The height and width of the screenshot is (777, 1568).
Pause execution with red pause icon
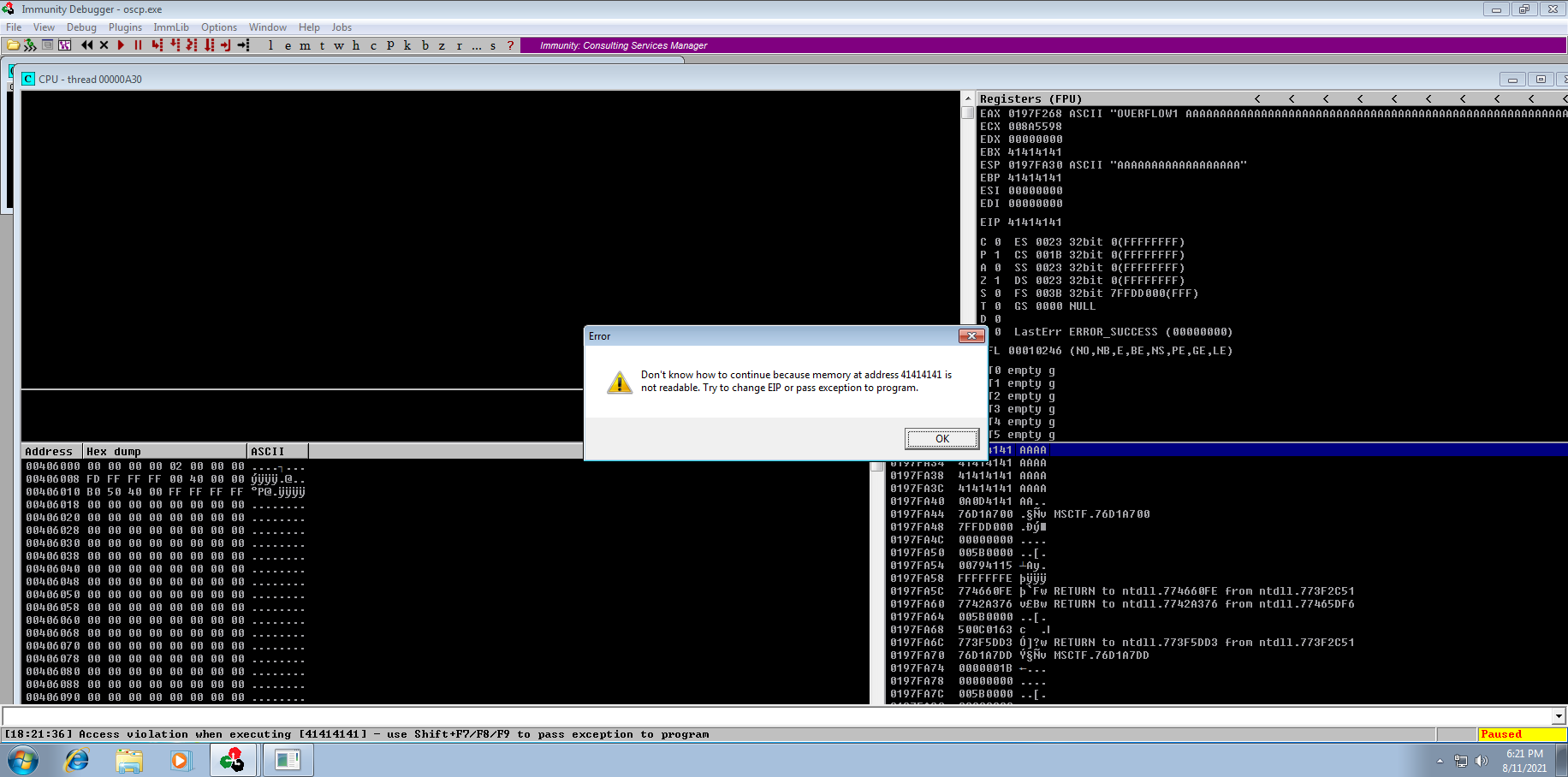coord(138,45)
